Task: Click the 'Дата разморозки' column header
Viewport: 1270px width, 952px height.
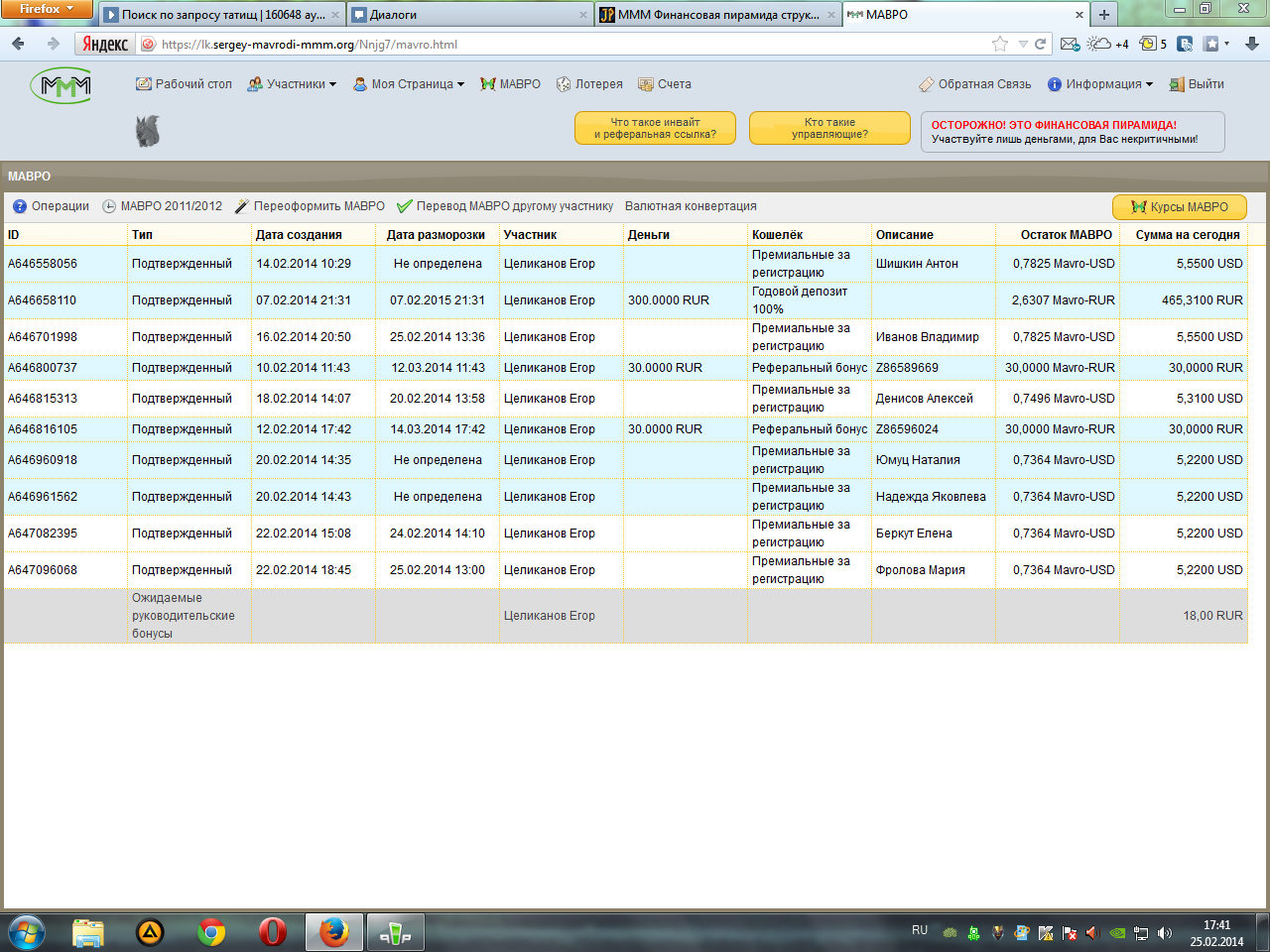Action: [436, 235]
